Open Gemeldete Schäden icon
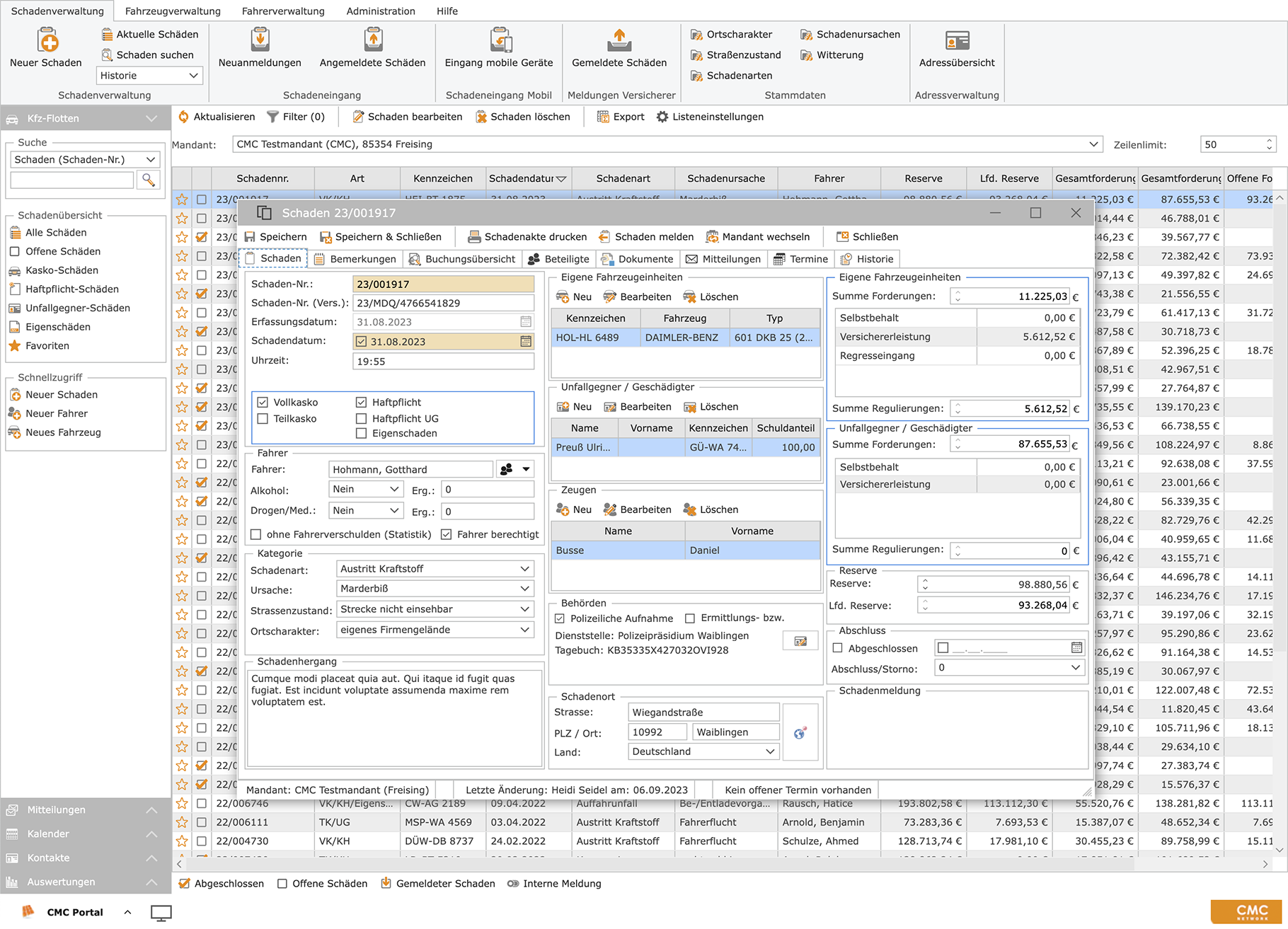Image resolution: width=1288 pixels, height=929 pixels. pos(619,40)
